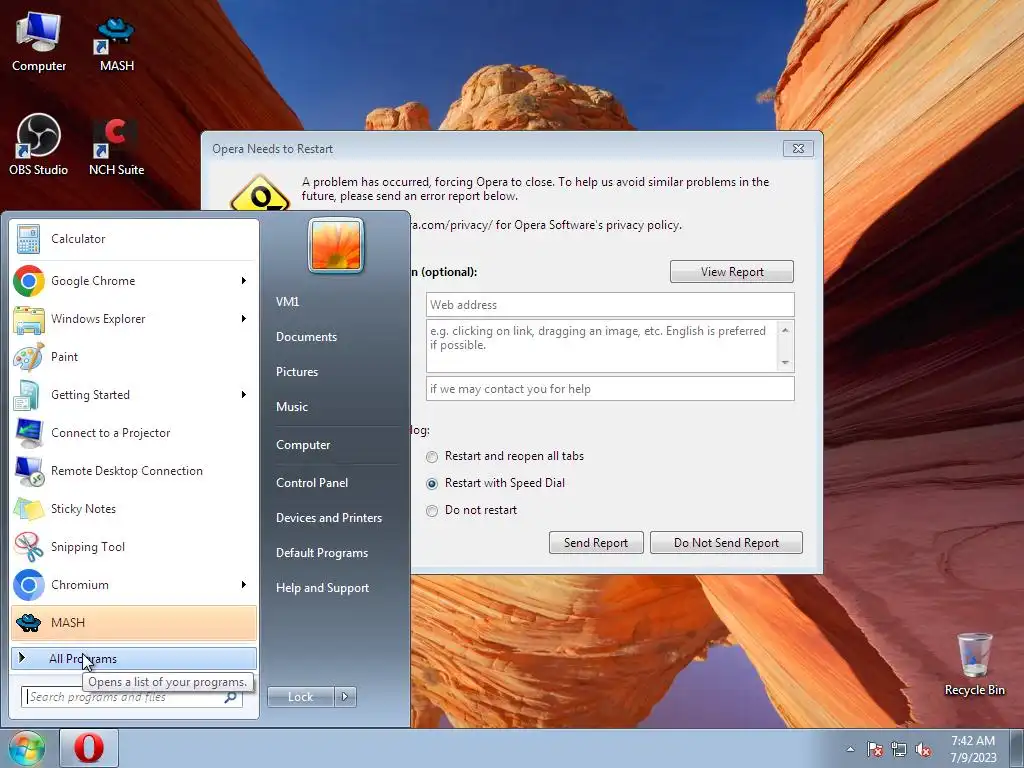Launch the MASH icon in Start menu

pos(28,622)
